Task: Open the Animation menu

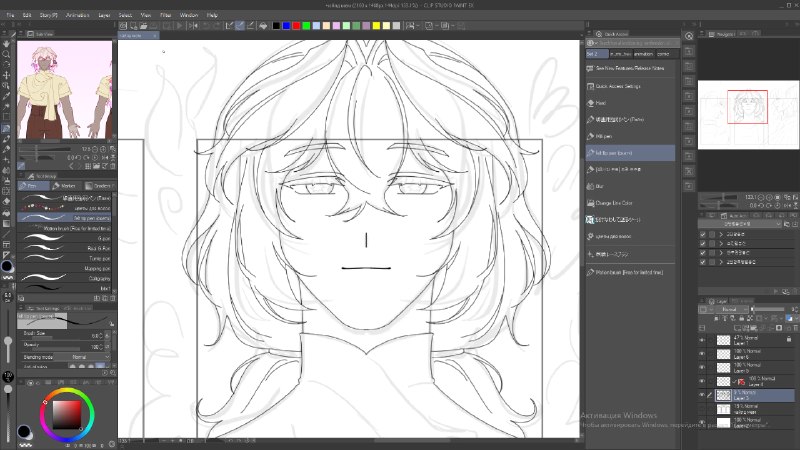Action: 78,15
